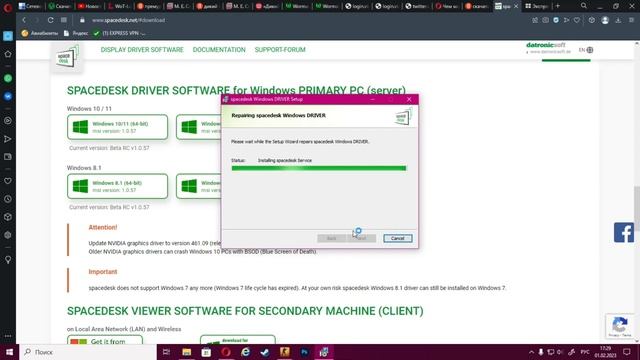This screenshot has height=360, width=640.
Task: Open the notification center icon
Action: tap(627, 352)
